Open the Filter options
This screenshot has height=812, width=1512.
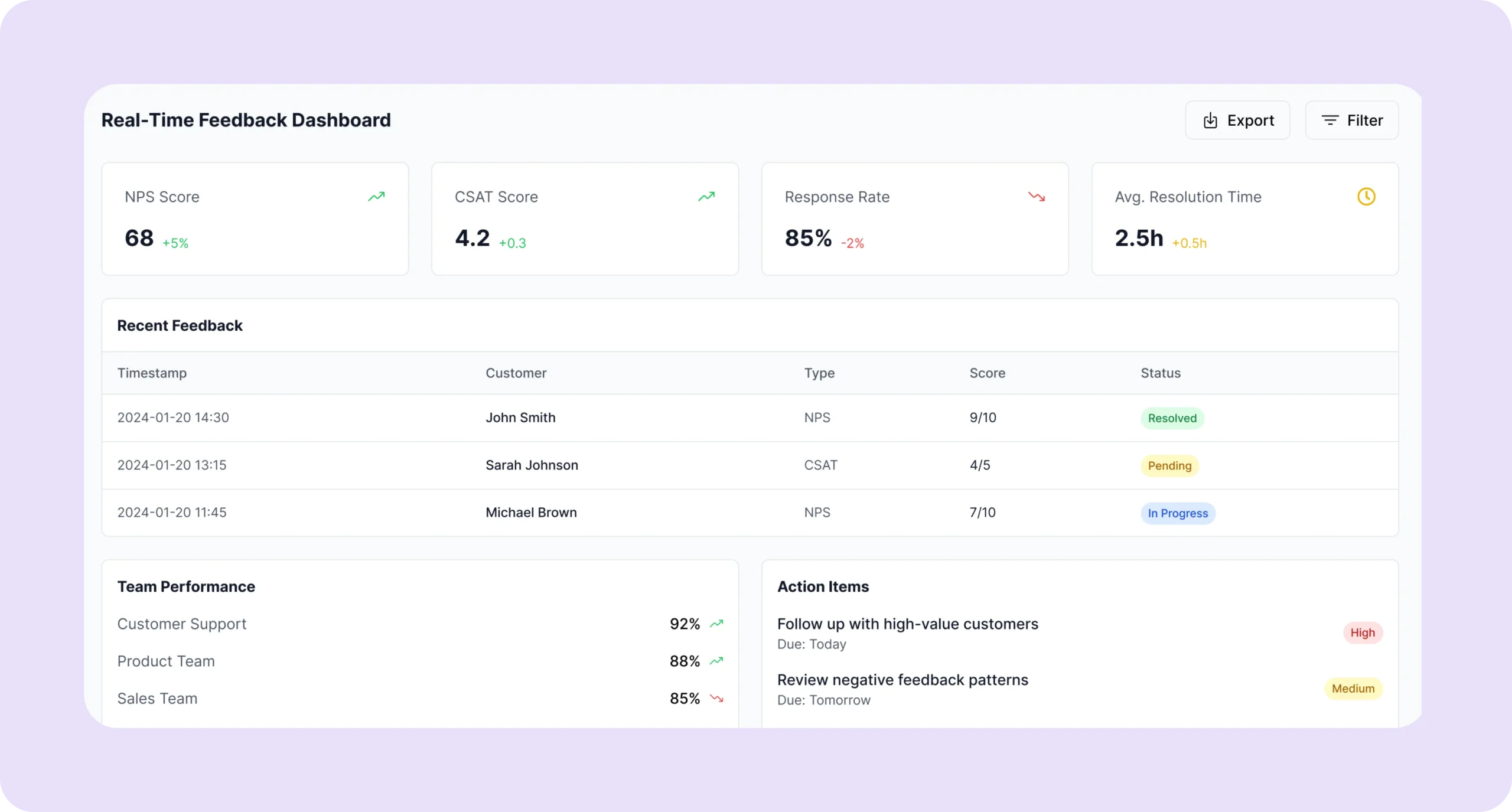1351,120
